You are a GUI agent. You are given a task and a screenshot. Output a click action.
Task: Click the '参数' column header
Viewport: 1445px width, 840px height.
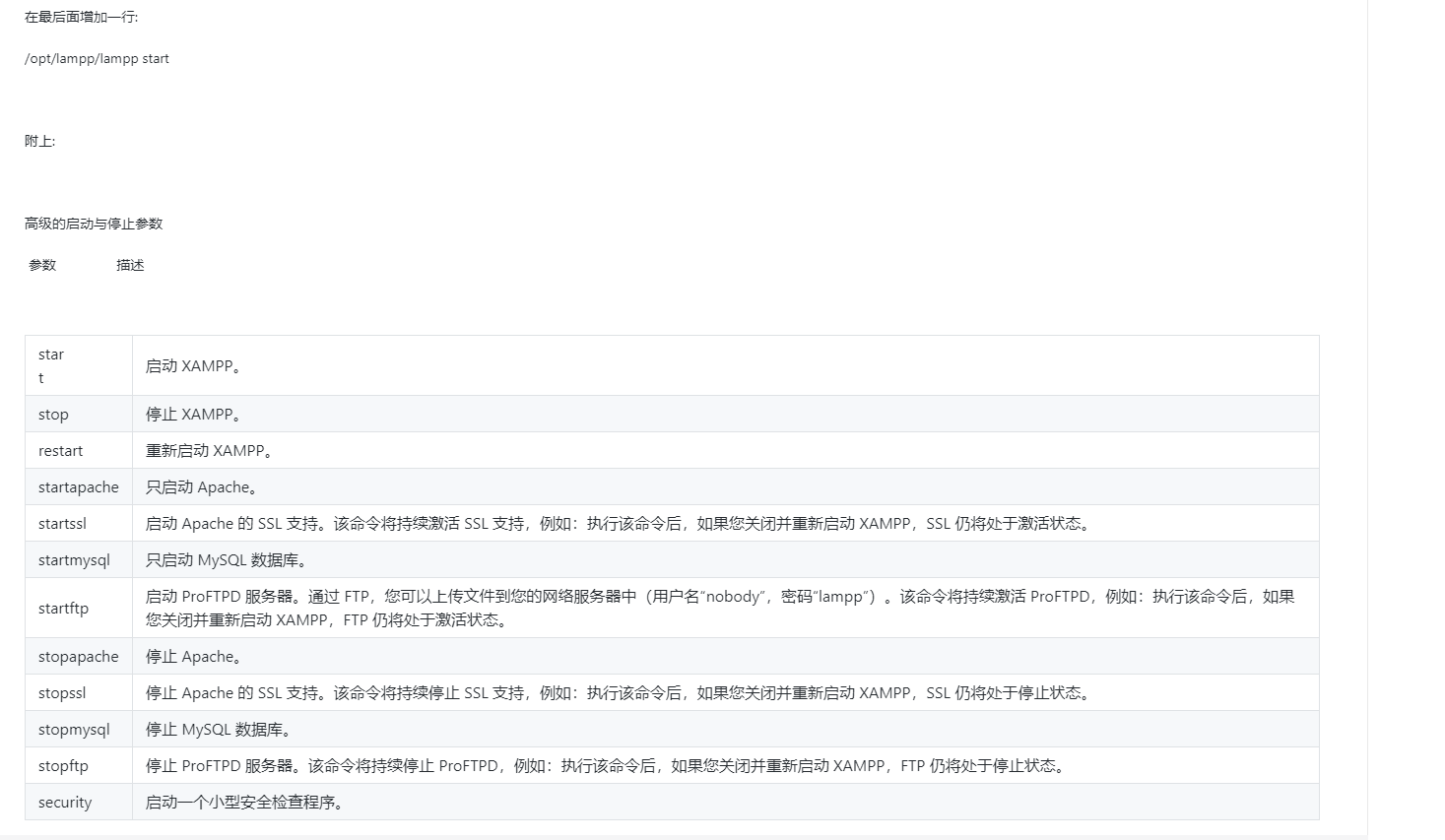(42, 266)
